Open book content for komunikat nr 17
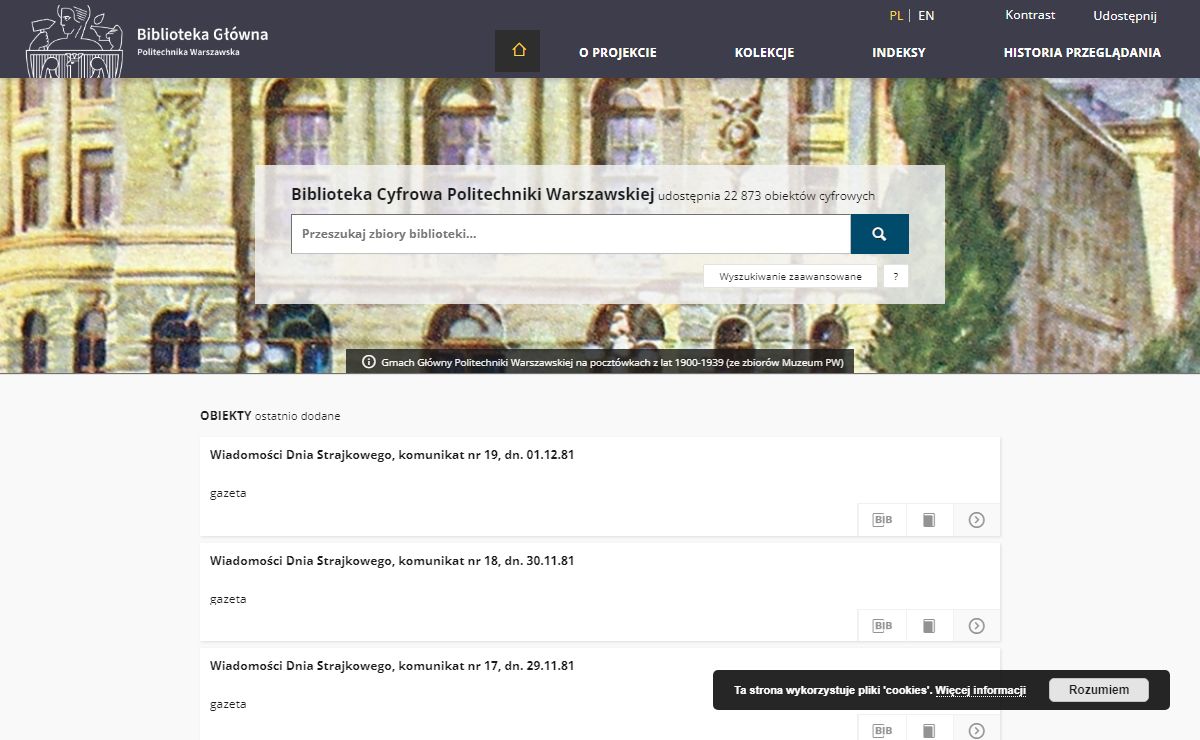Screen dimensions: 1200x740 tap(929, 730)
